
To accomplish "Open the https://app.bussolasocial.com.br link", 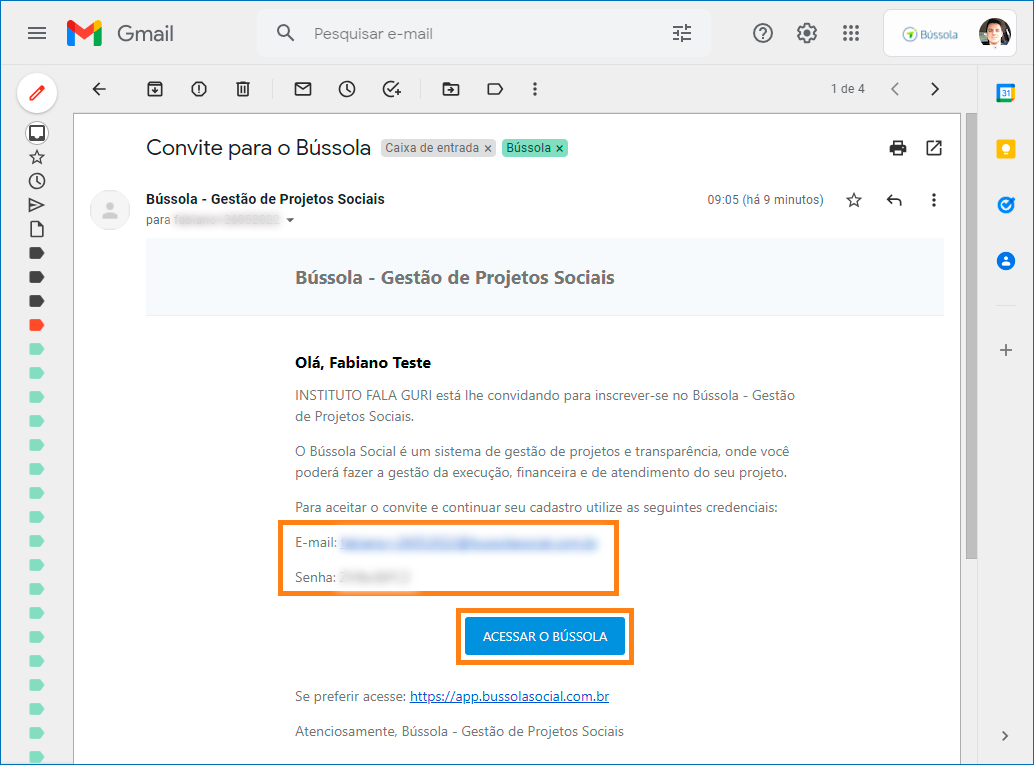I will (509, 696).
